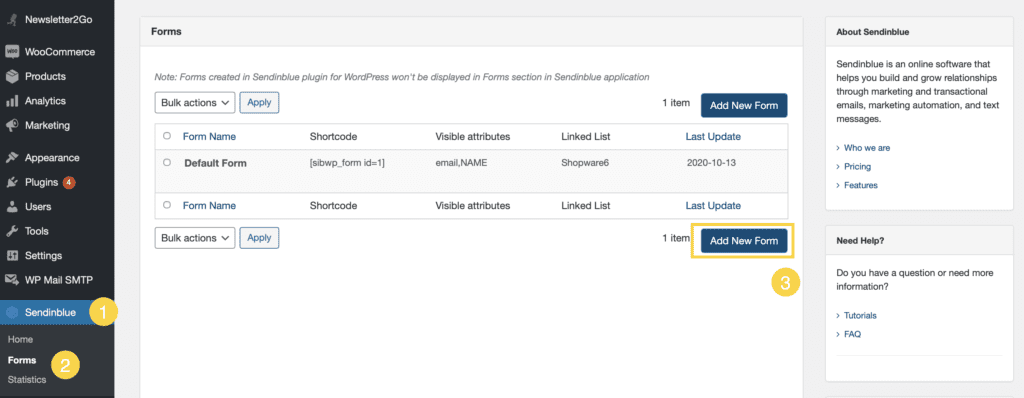Screen dimensions: 1024x398
Task: Sort by Form Name in table footer
Action: (x=209, y=205)
